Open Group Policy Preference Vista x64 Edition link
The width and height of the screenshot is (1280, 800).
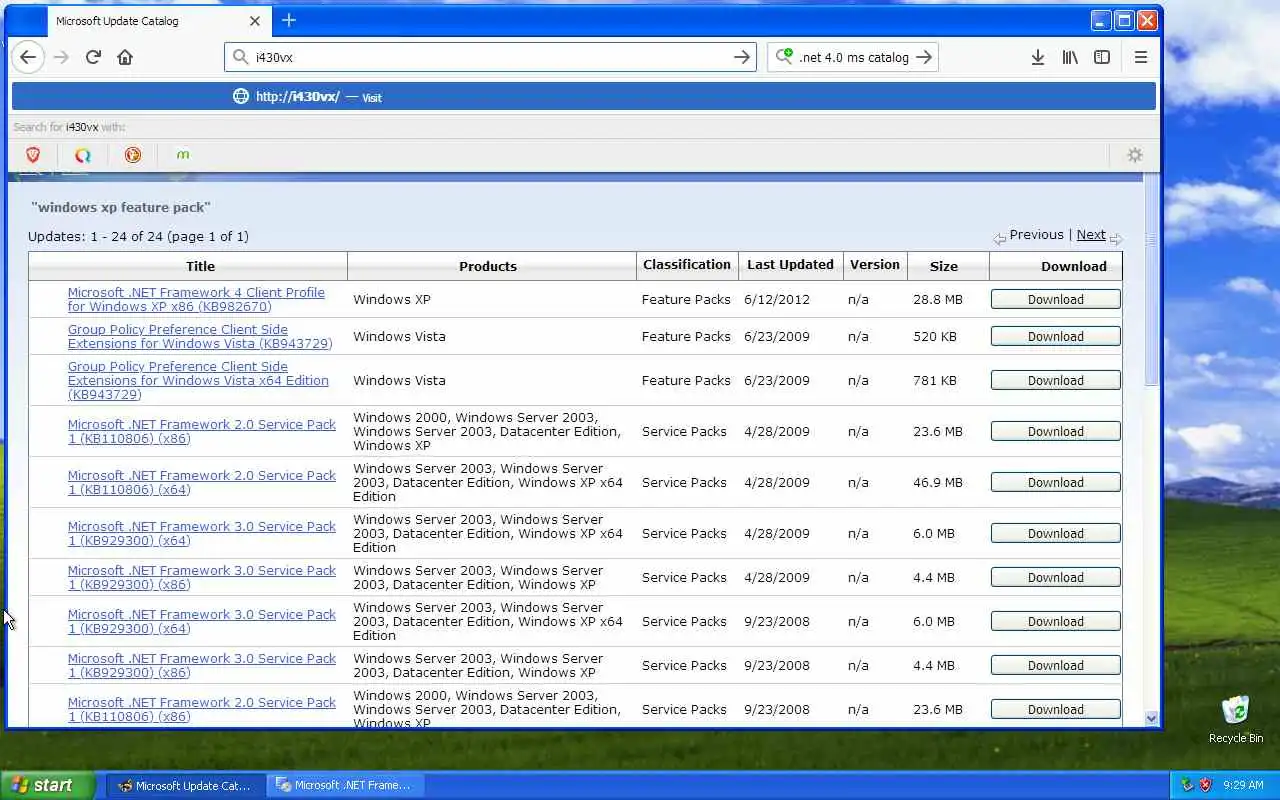tap(198, 380)
